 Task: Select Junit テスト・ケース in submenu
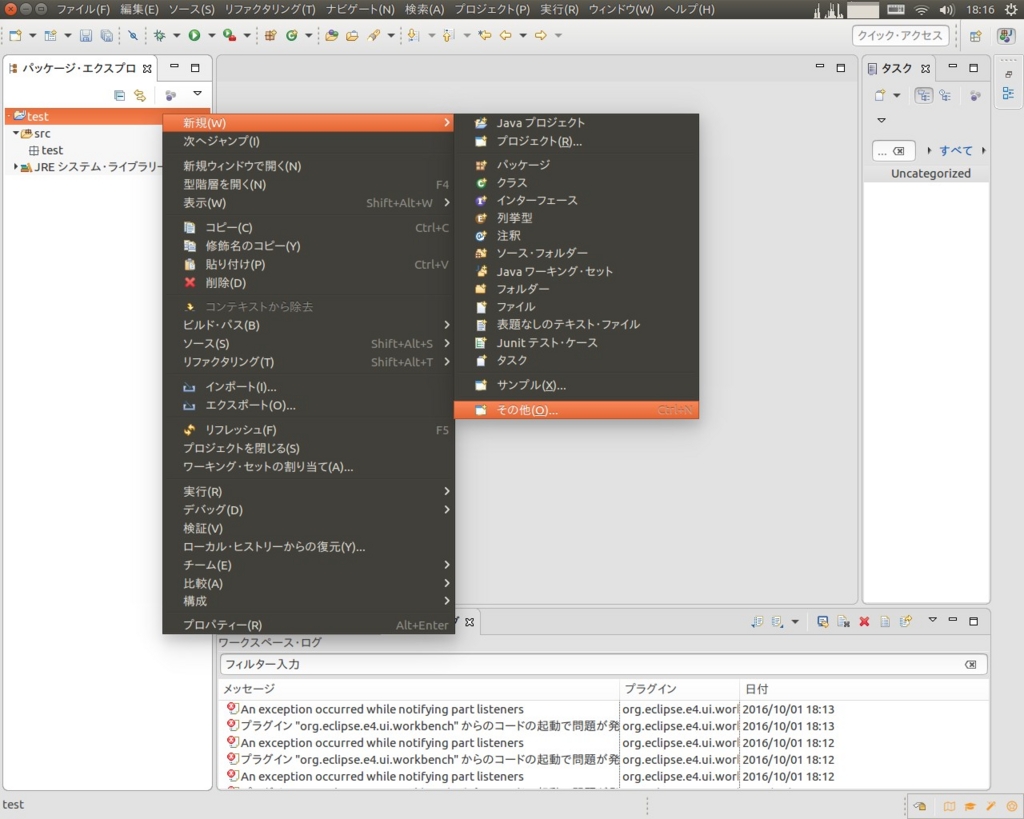(x=576, y=343)
